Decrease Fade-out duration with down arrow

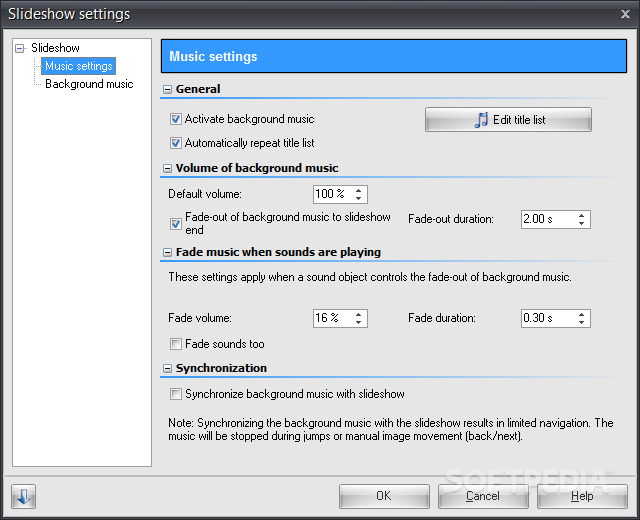coord(582,224)
